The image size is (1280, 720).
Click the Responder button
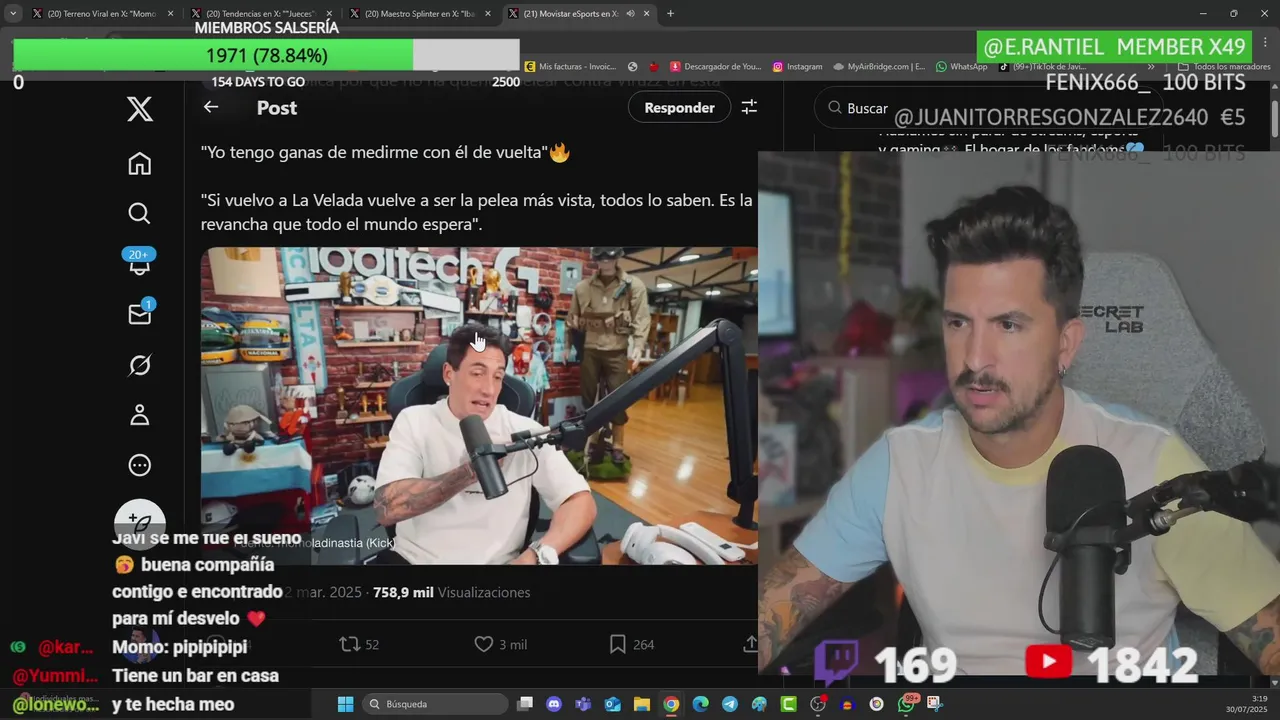tap(679, 107)
